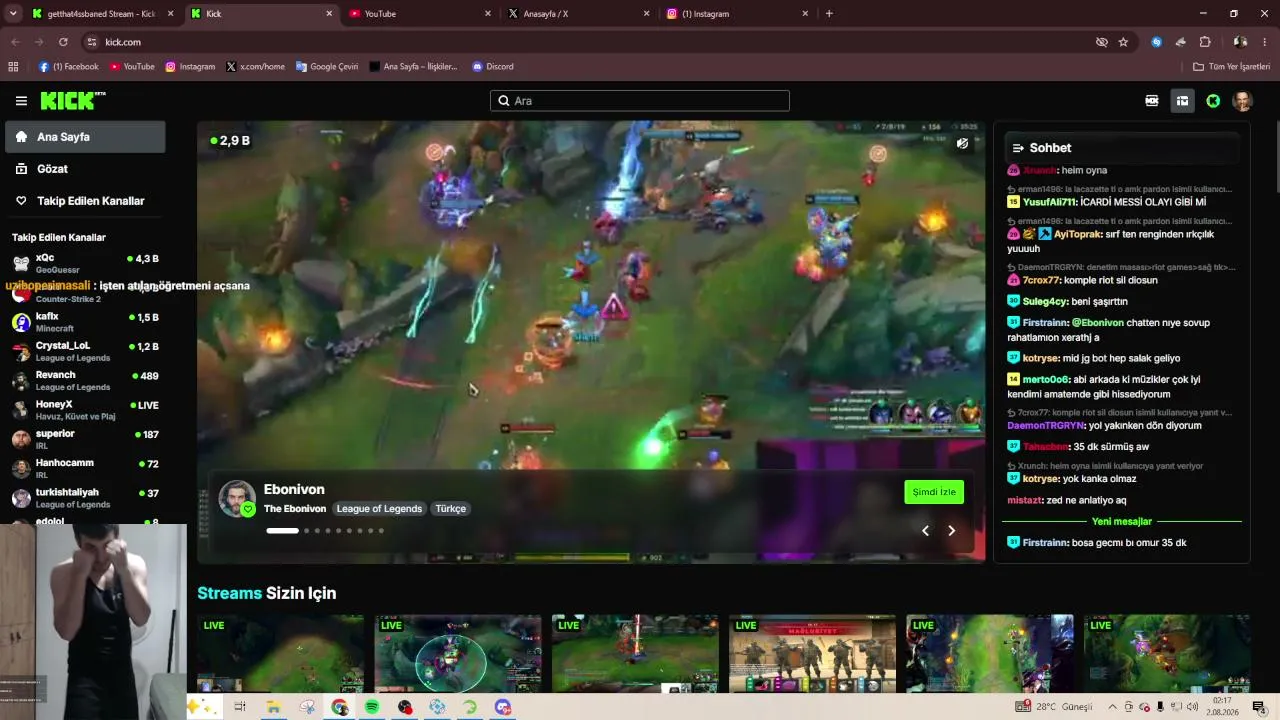Screen dimensions: 1280x720
Task: Show next featured stream with right arrow
Action: (x=951, y=530)
